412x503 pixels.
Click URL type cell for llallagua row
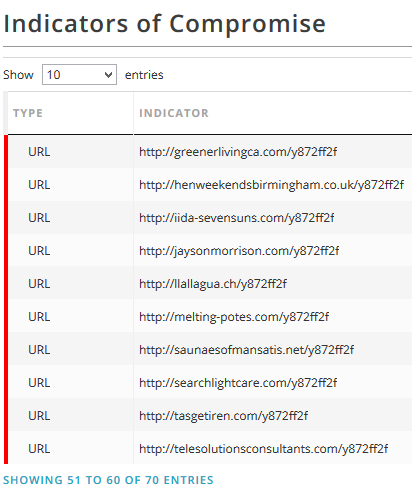(39, 284)
